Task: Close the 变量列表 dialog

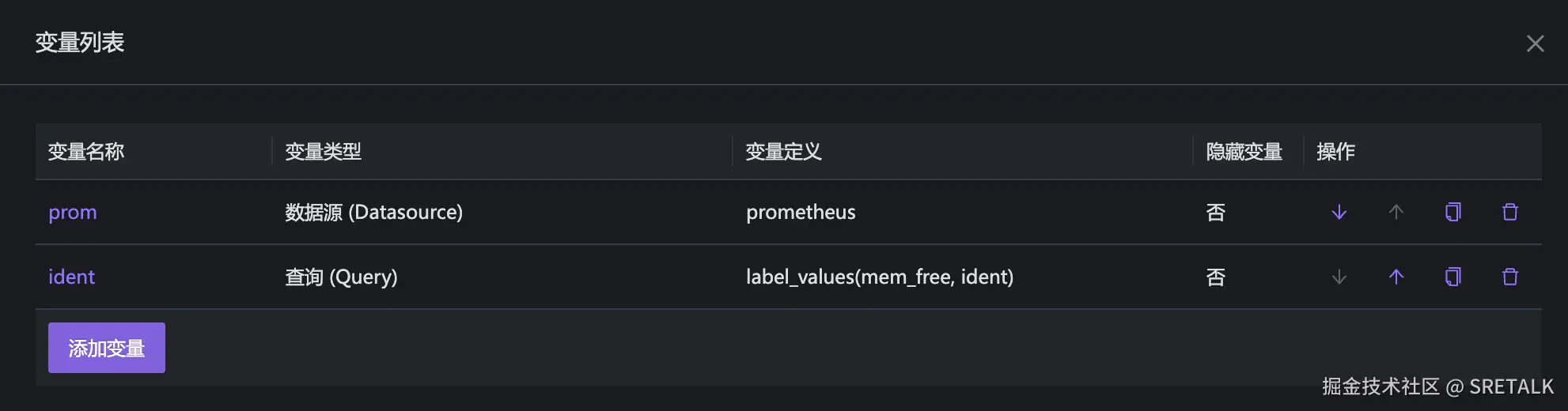Action: tap(1535, 43)
